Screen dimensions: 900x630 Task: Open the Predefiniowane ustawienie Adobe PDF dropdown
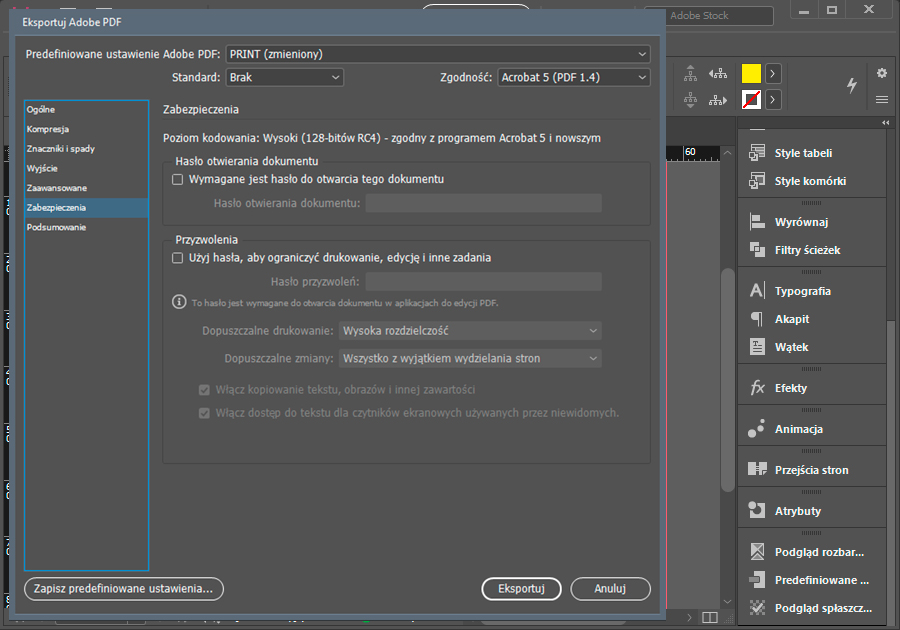[x=438, y=54]
